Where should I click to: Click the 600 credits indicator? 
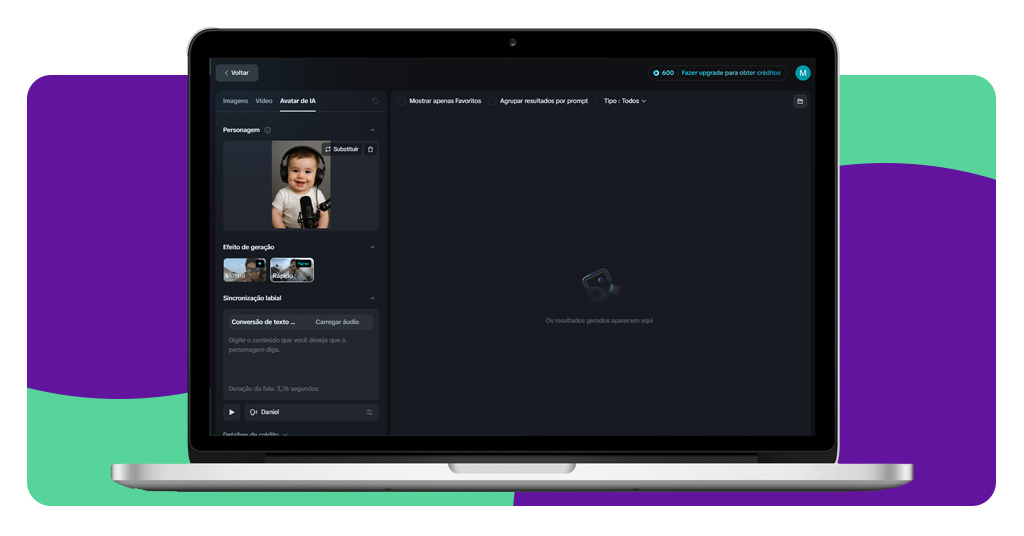(x=663, y=73)
